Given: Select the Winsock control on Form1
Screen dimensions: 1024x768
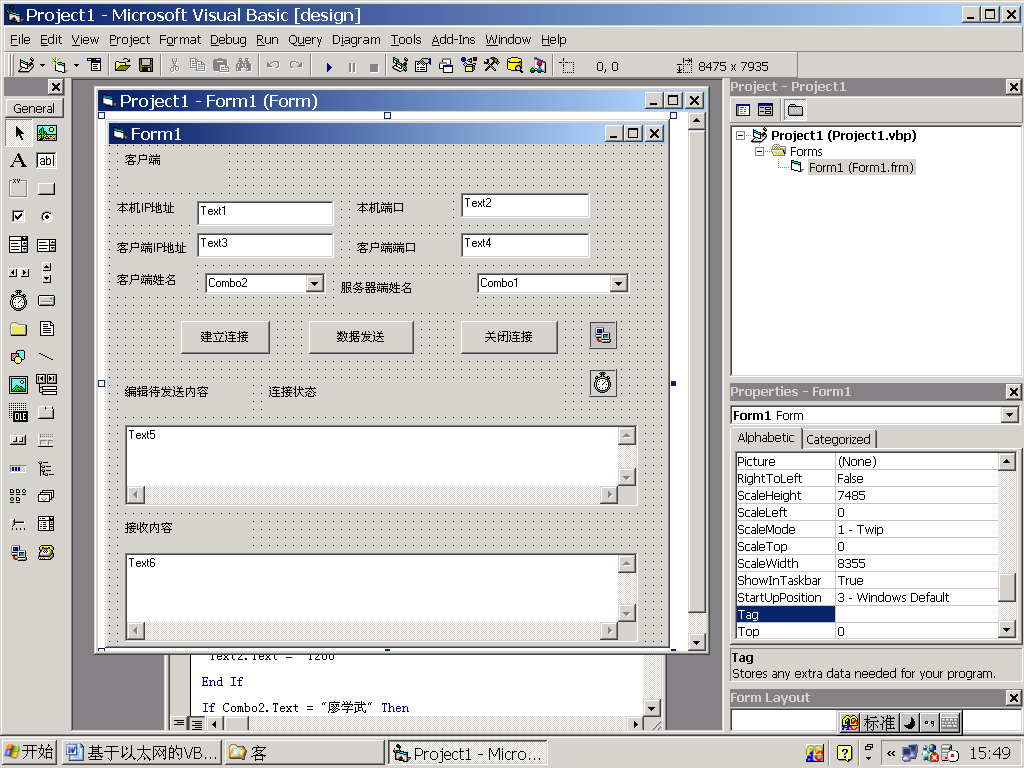Looking at the screenshot, I should [x=603, y=336].
